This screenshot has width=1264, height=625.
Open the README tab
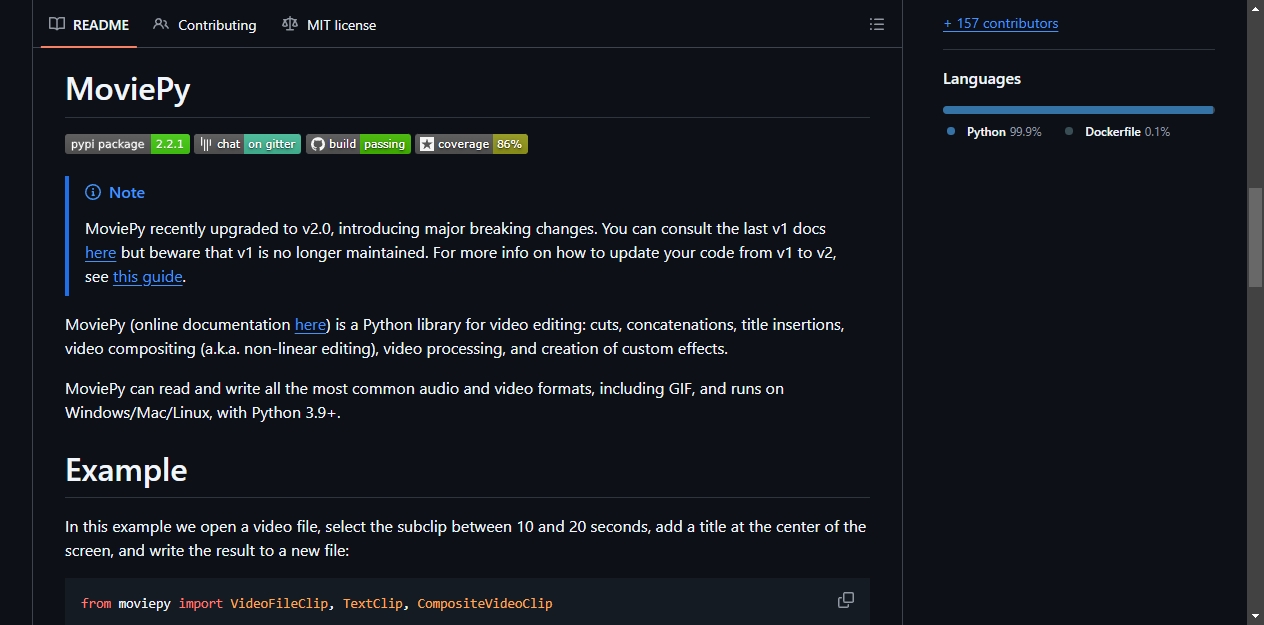89,24
